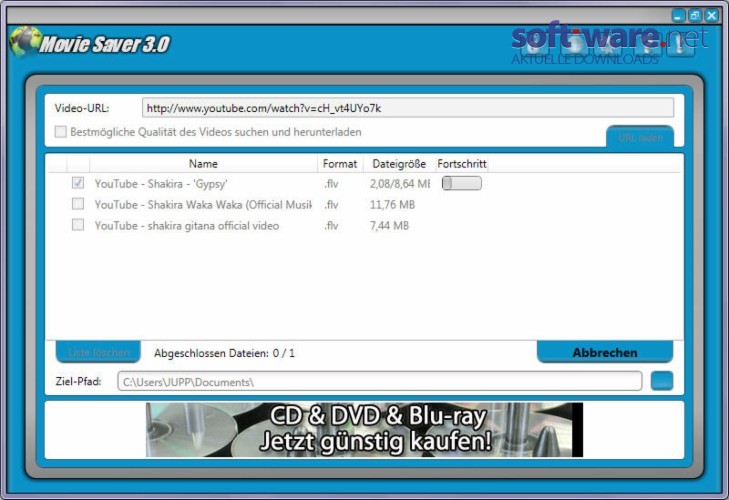The width and height of the screenshot is (729, 500).
Task: Focus the Video-URL input field
Action: pyautogui.click(x=408, y=108)
